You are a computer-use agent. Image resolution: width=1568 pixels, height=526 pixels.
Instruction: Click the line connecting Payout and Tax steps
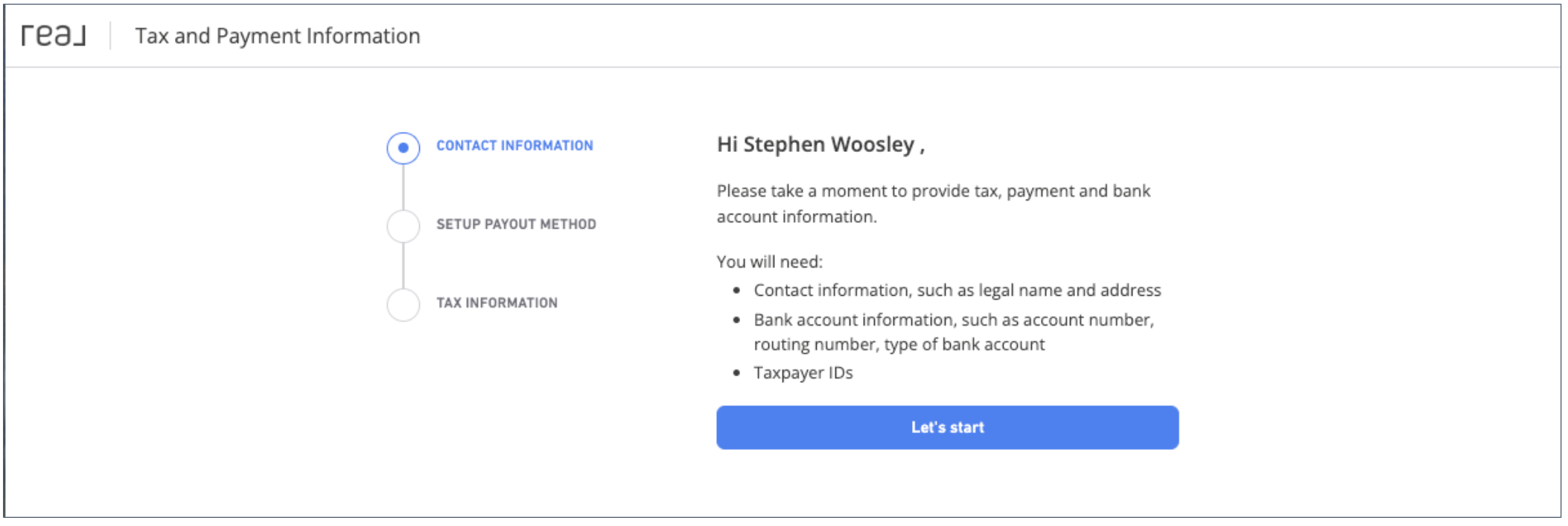[x=403, y=266]
